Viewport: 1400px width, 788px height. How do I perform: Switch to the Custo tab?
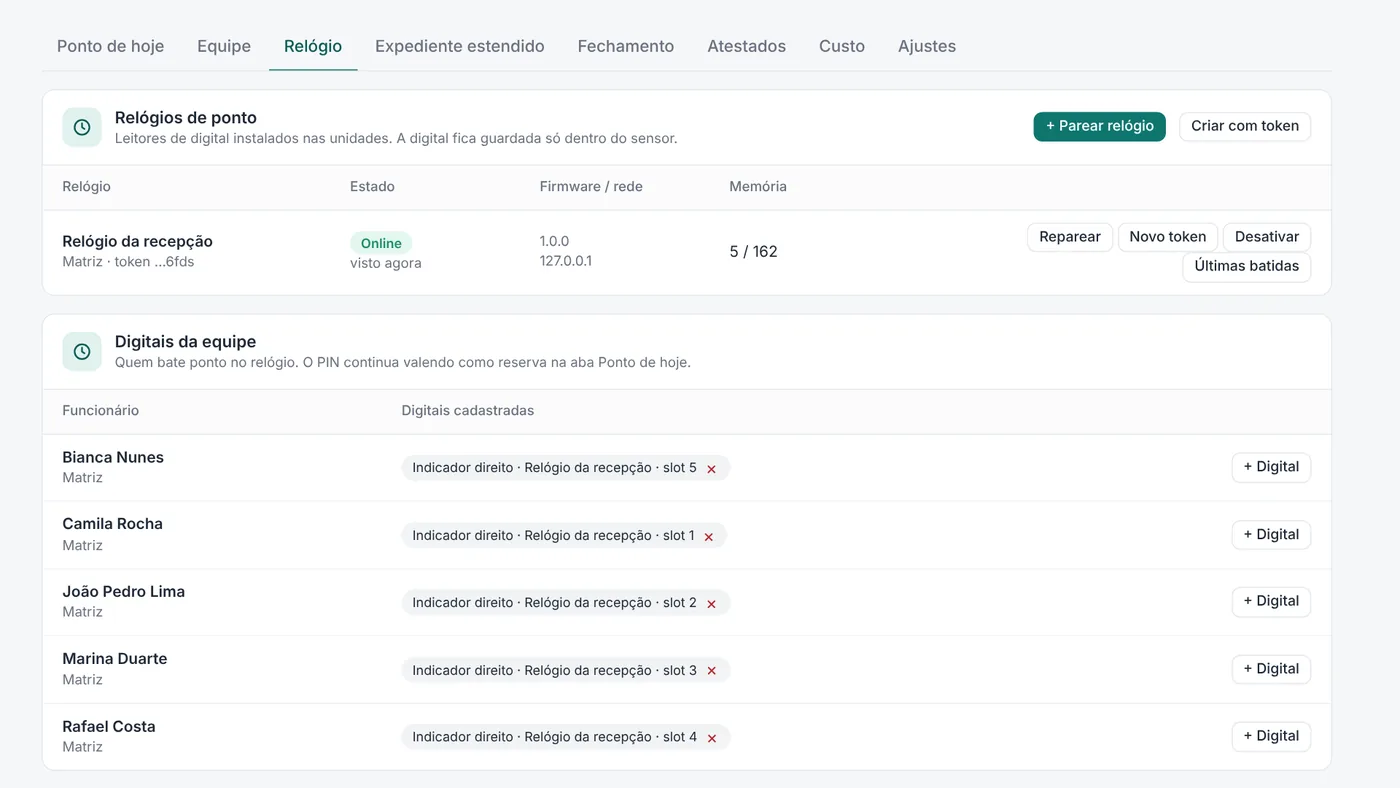[x=842, y=46]
